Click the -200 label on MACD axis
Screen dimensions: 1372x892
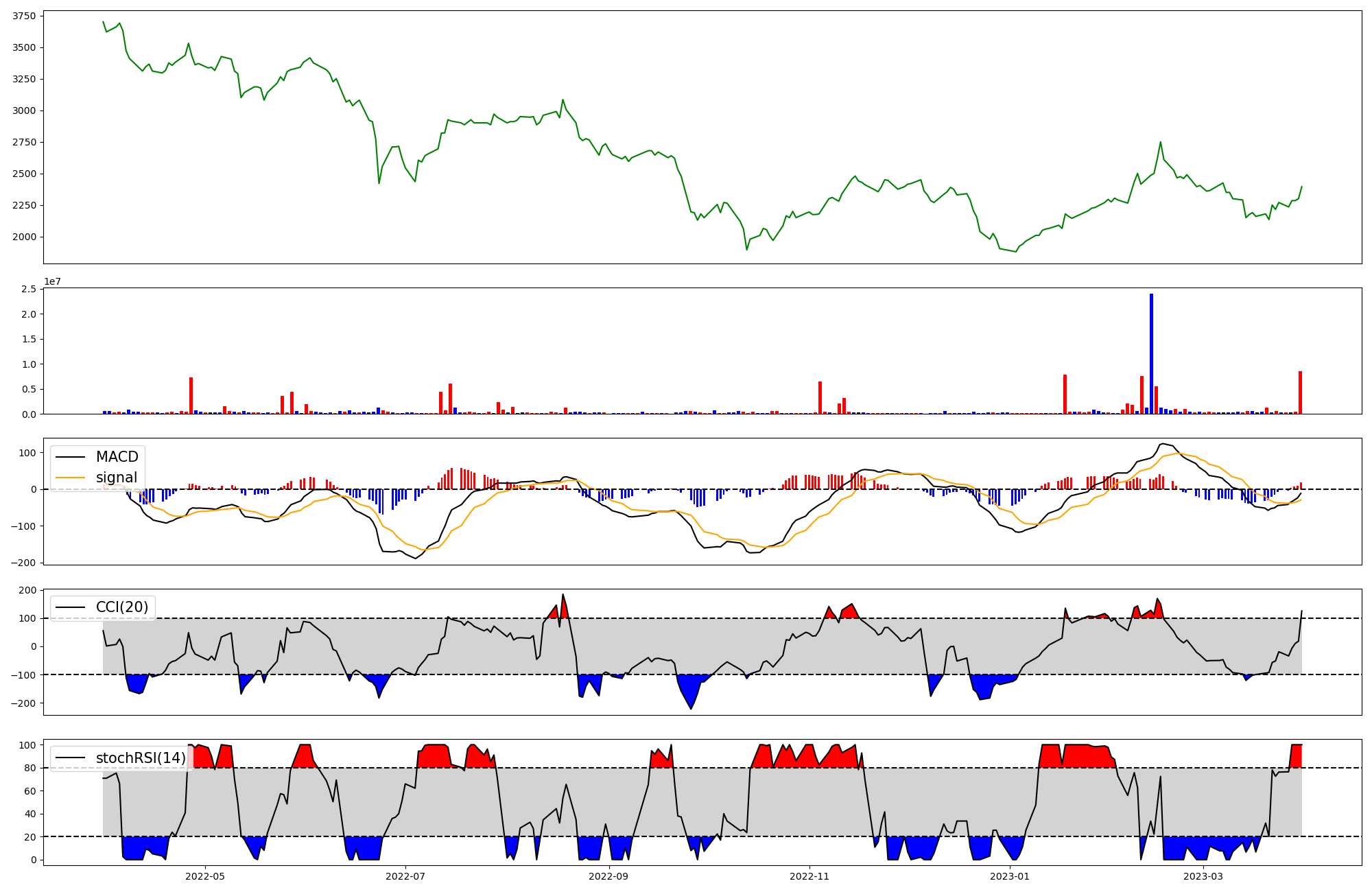coord(23,563)
